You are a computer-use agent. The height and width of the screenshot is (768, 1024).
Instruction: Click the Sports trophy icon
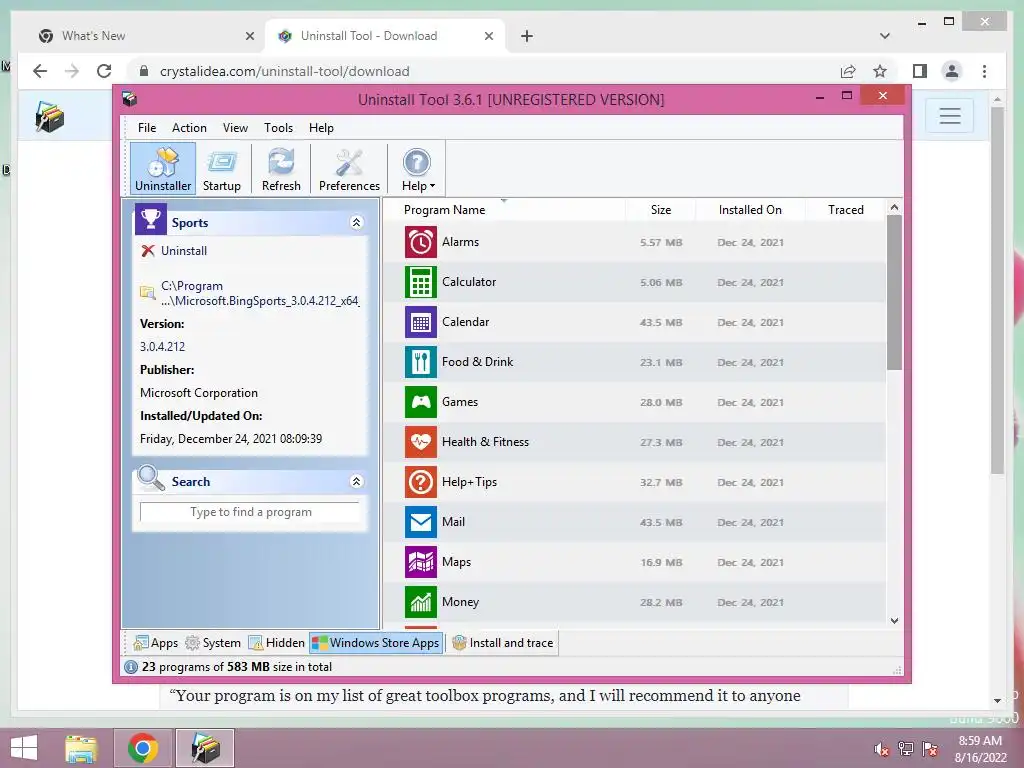pos(151,219)
